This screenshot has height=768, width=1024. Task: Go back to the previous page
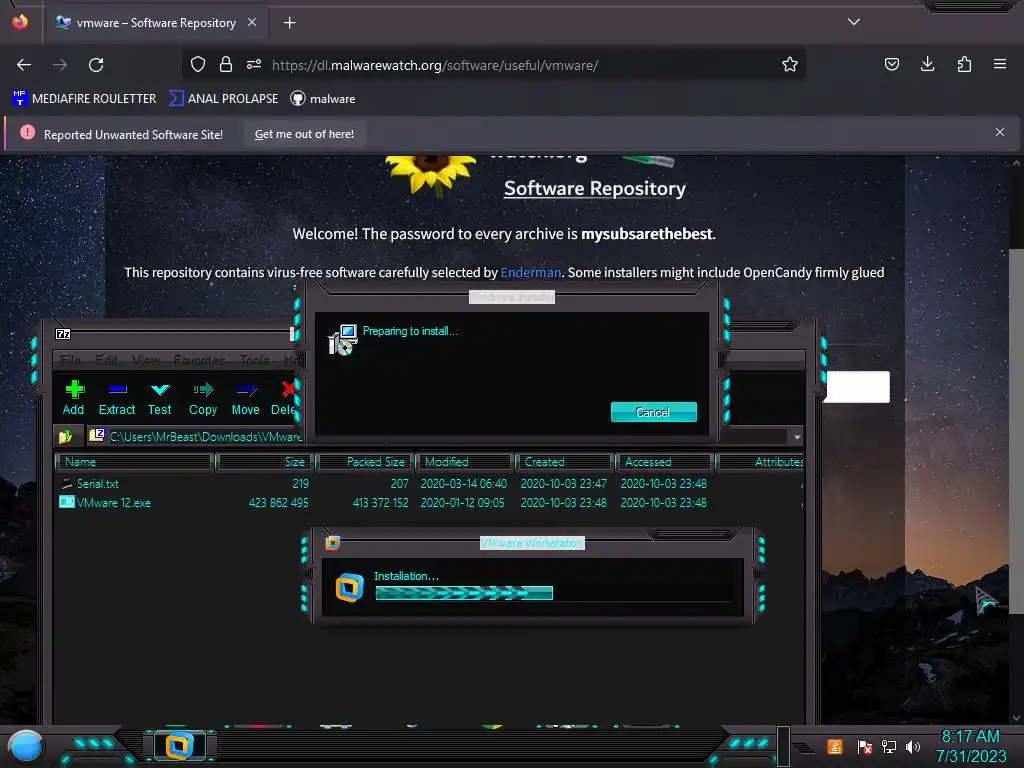click(24, 65)
